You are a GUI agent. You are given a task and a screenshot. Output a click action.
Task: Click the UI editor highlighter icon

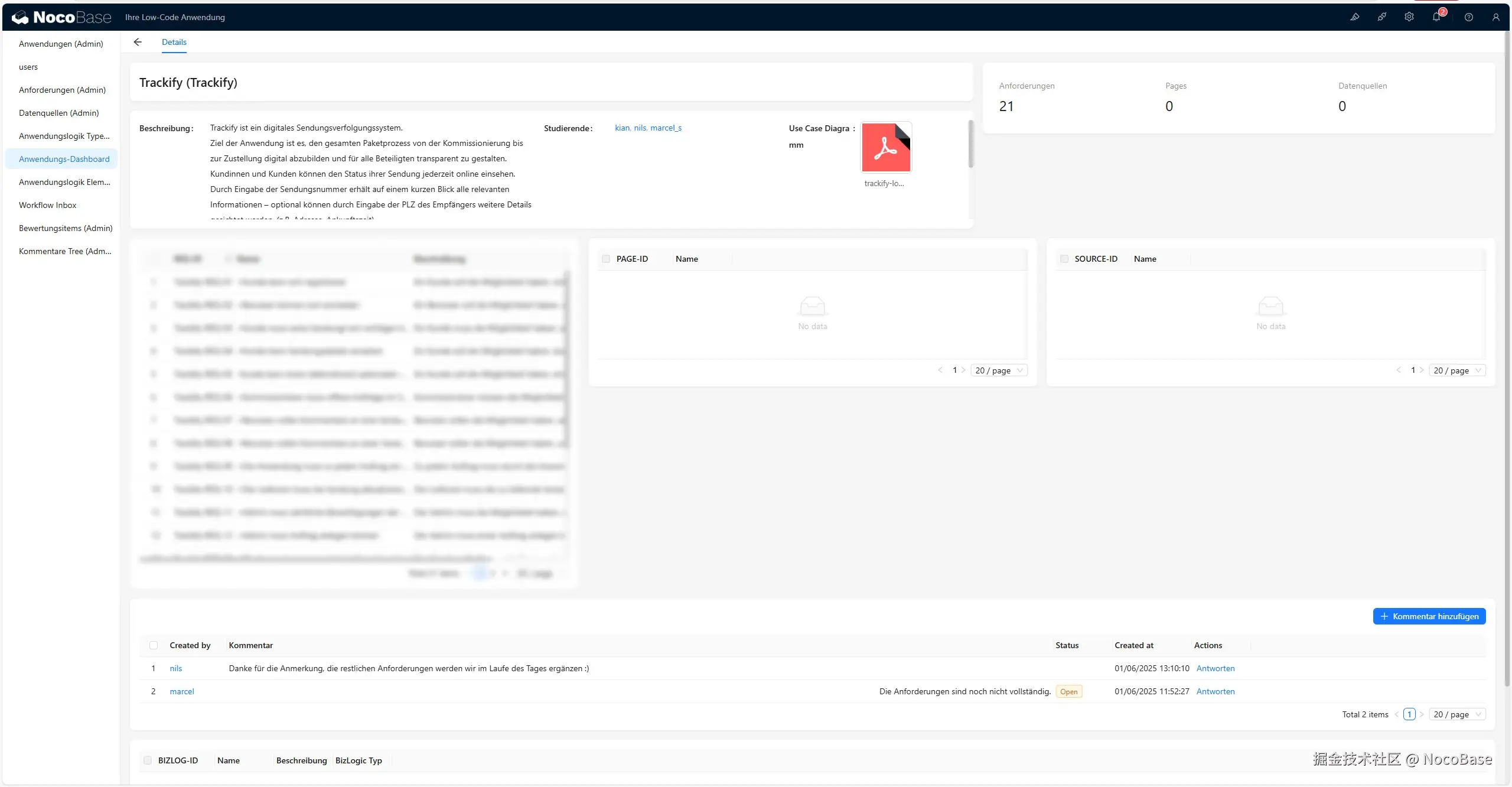1354,17
